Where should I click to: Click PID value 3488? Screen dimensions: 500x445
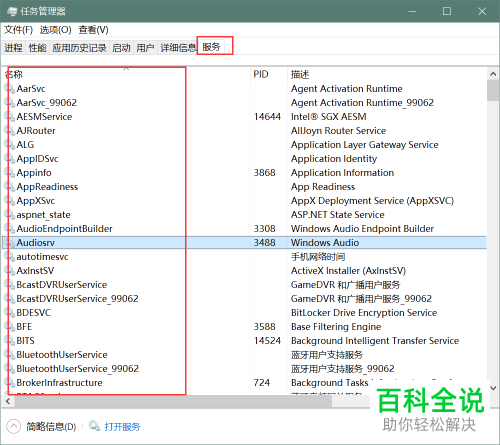[264, 243]
